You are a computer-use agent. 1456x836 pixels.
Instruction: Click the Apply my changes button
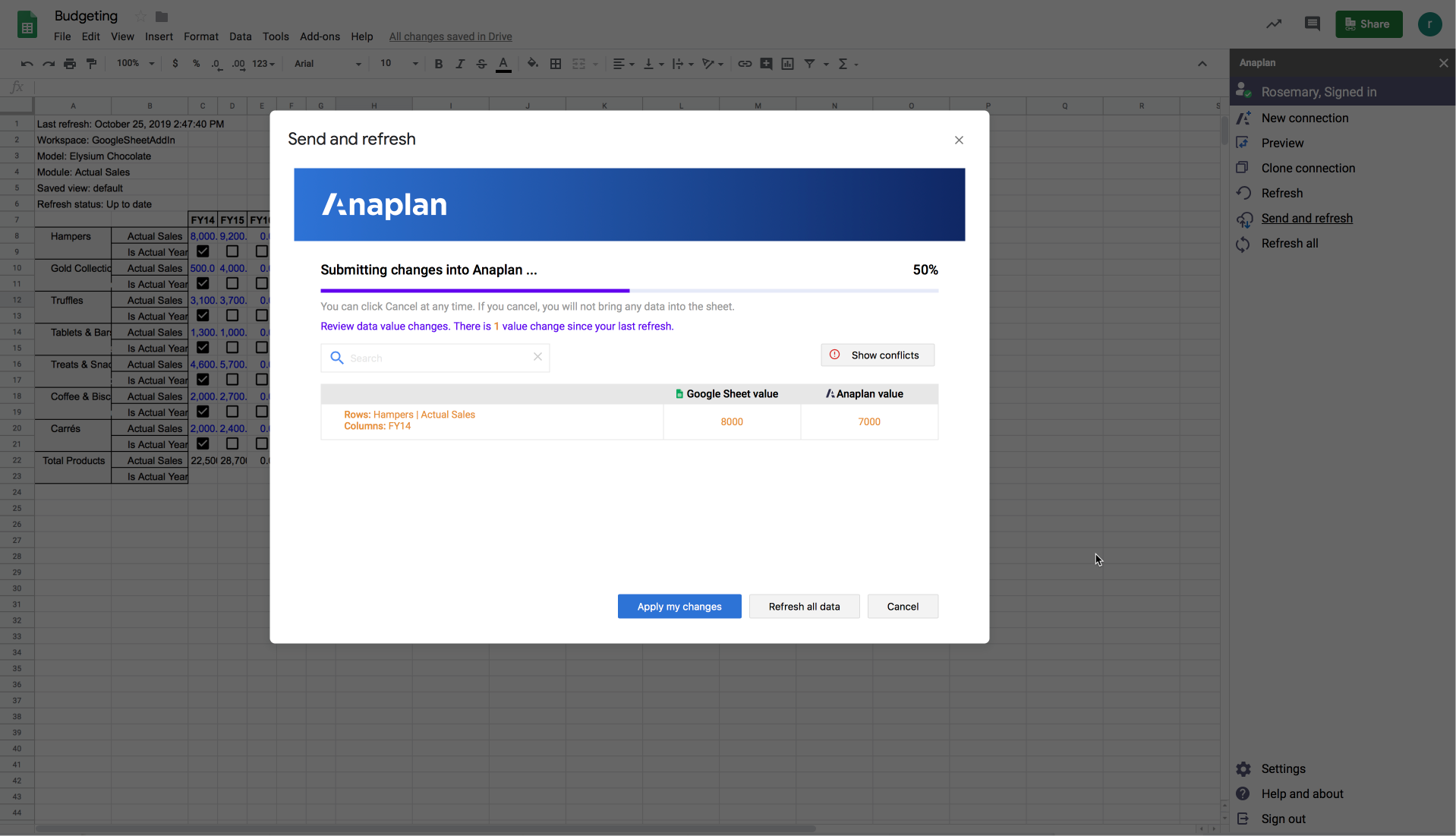(679, 606)
